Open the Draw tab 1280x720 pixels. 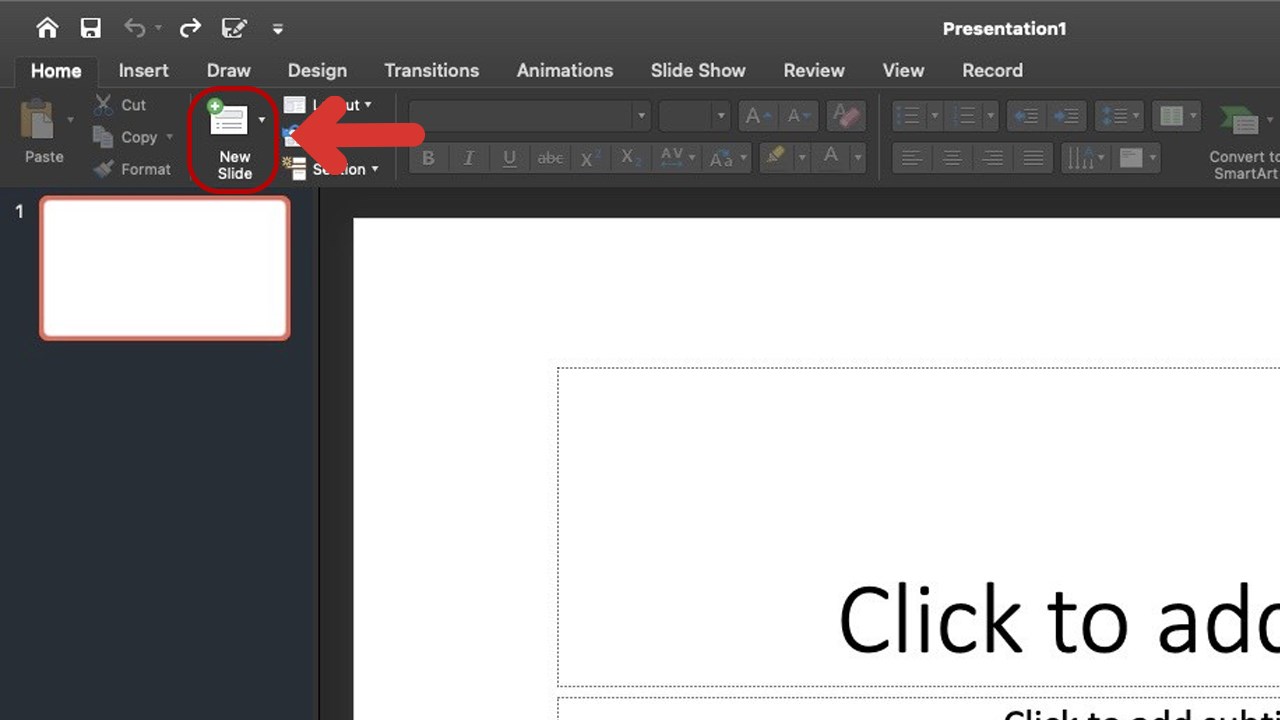[228, 70]
